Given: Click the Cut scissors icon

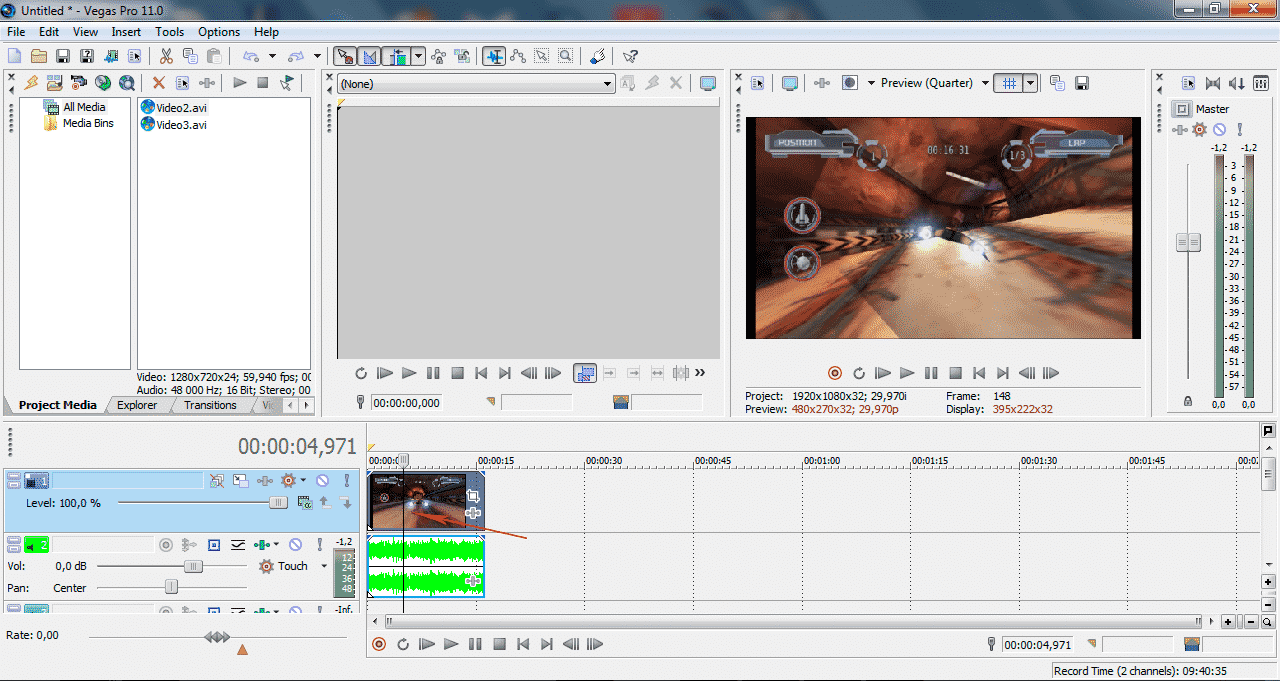Looking at the screenshot, I should 166,57.
